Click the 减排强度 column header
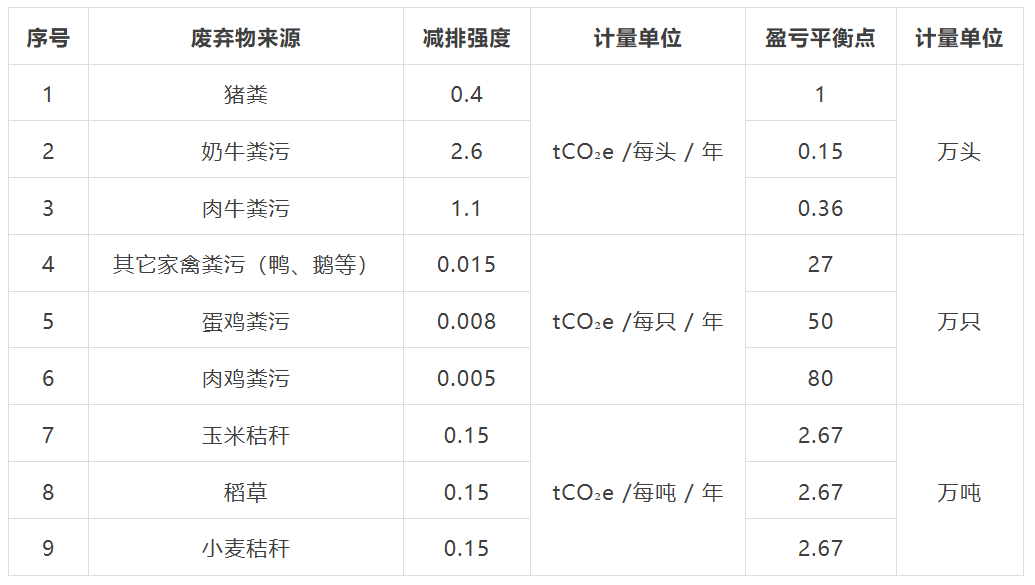The image size is (1035, 585). coord(466,38)
